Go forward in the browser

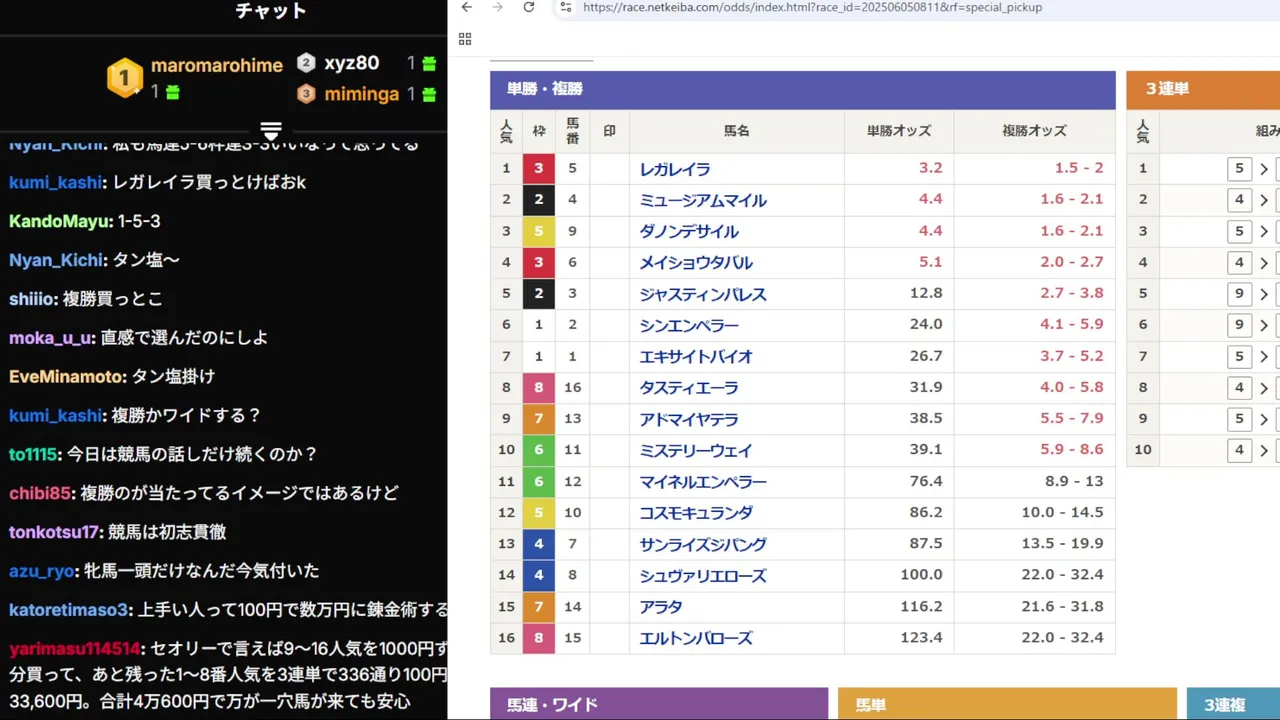click(498, 7)
